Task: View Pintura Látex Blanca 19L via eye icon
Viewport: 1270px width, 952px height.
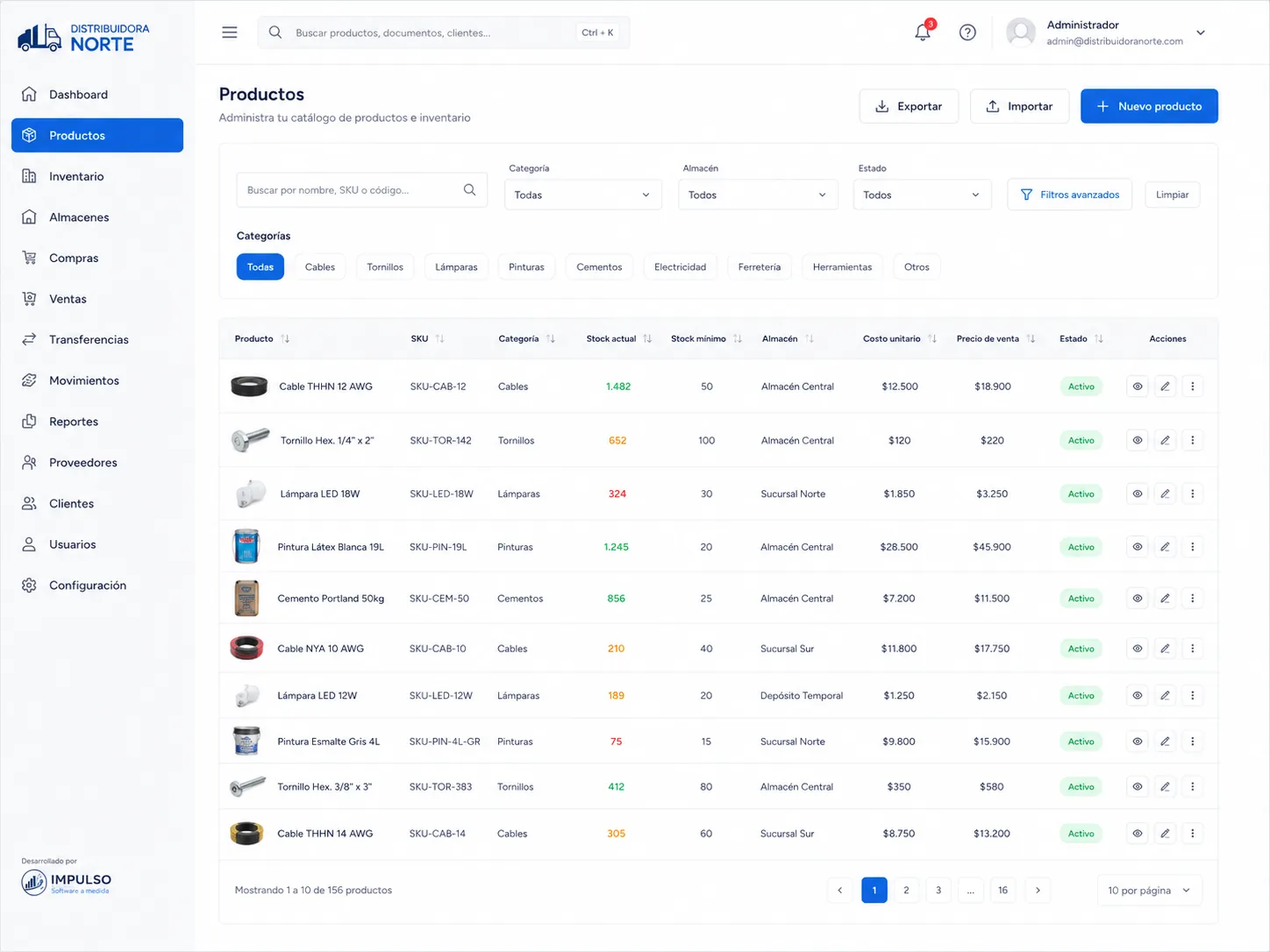Action: tap(1138, 547)
